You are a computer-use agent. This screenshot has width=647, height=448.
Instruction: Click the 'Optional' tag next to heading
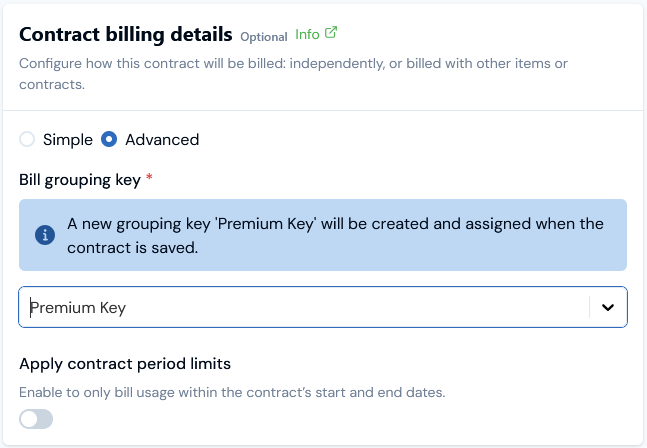pyautogui.click(x=263, y=37)
